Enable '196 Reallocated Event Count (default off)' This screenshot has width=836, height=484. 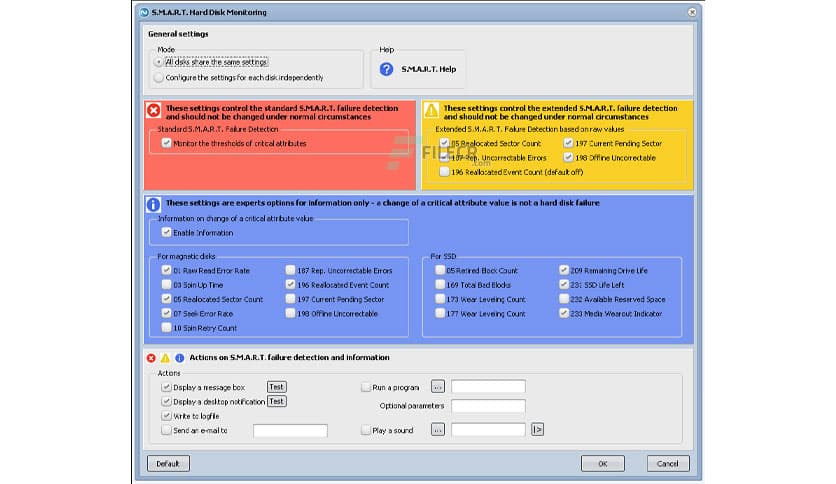[444, 172]
